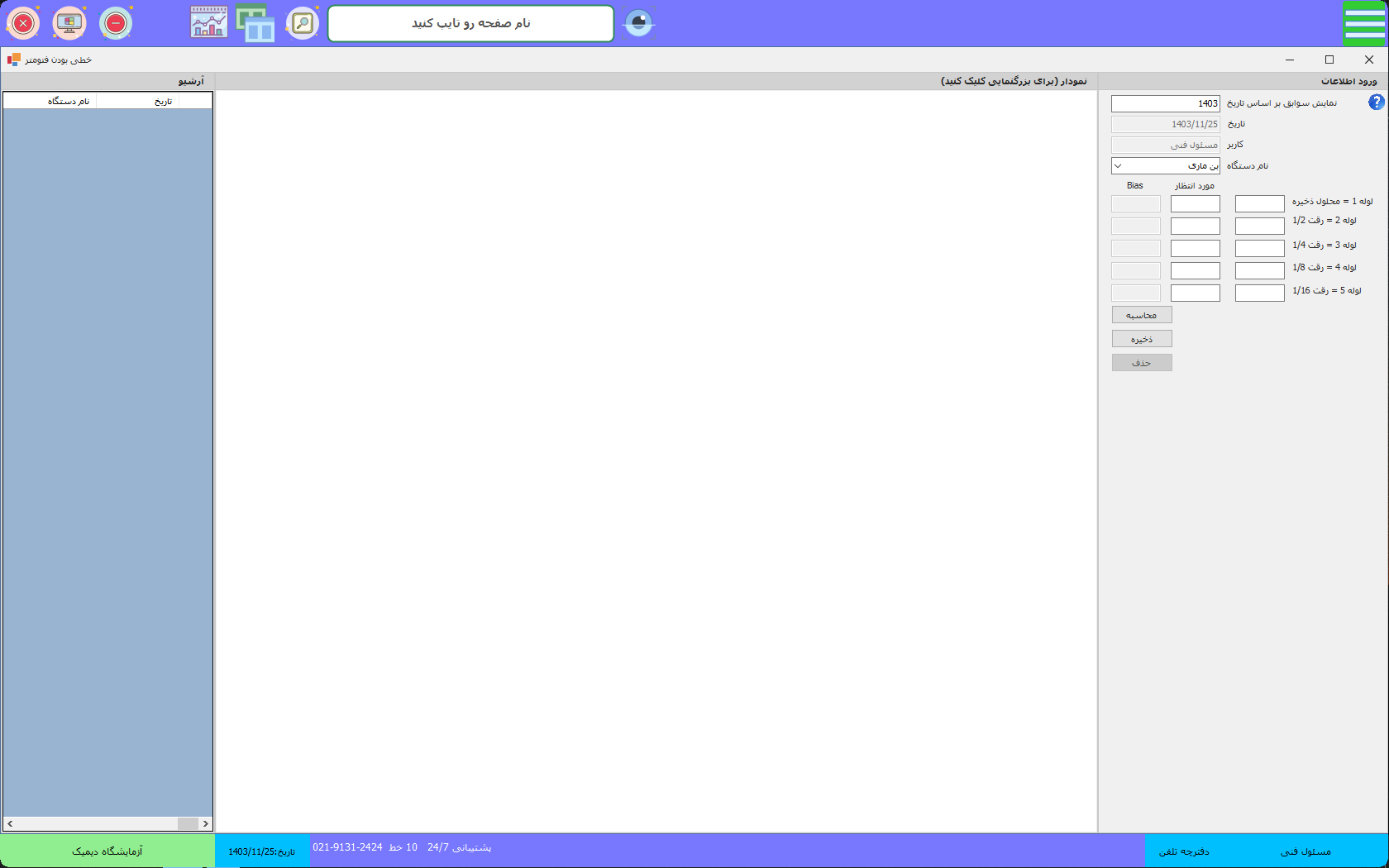
Task: Open the chart statistics icon
Action: (209, 23)
